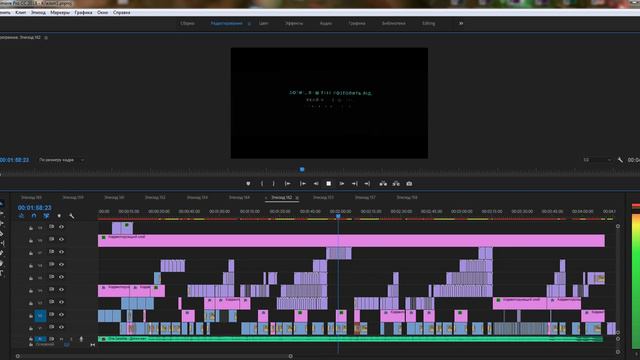Open timeline display settings wrench
The height and width of the screenshot is (360, 640).
tap(71, 216)
